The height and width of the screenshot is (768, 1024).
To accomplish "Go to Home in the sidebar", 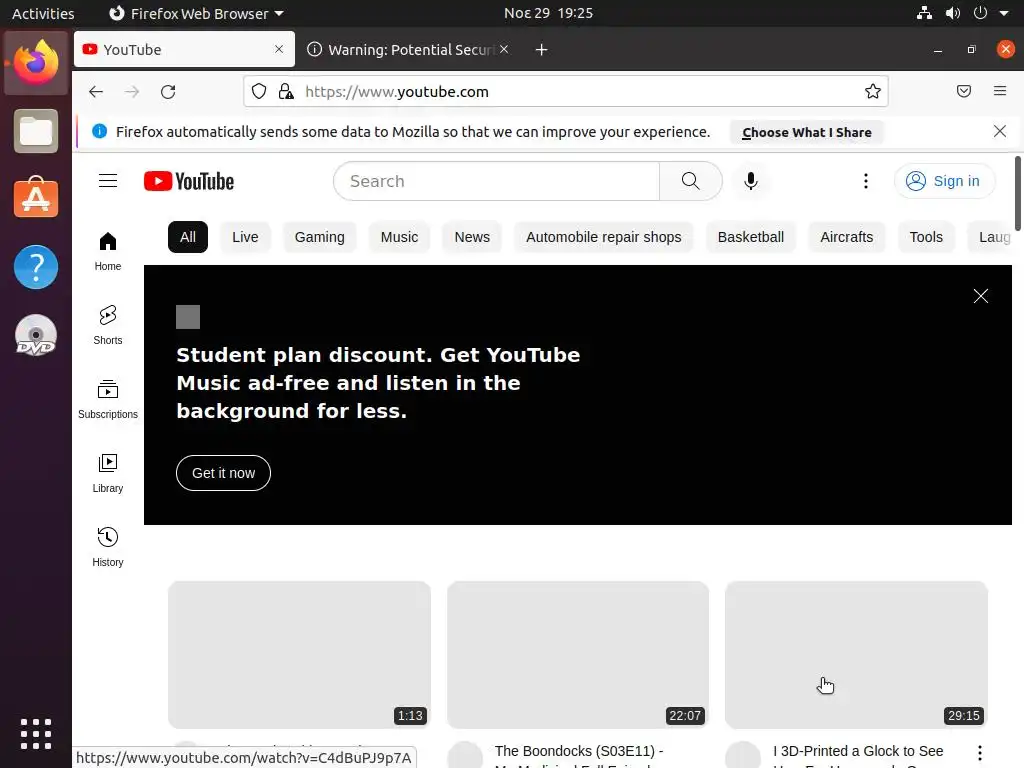I will (x=108, y=251).
